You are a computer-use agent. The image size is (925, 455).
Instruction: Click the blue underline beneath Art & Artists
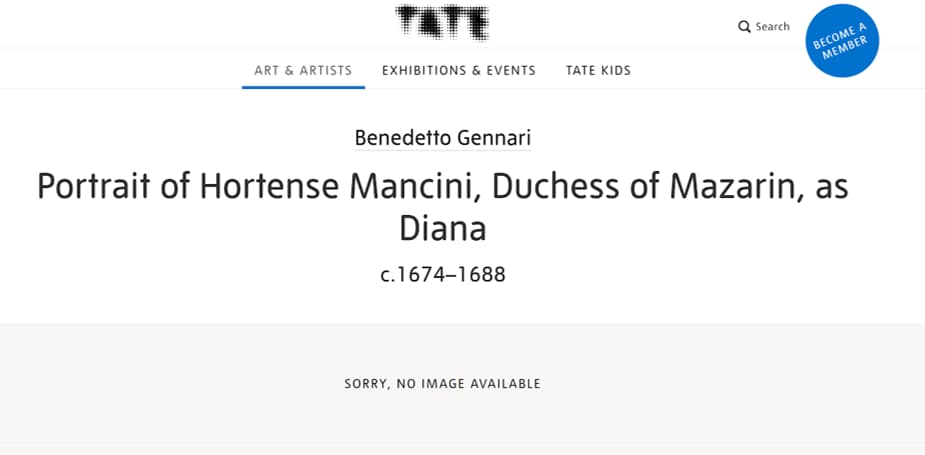click(303, 87)
